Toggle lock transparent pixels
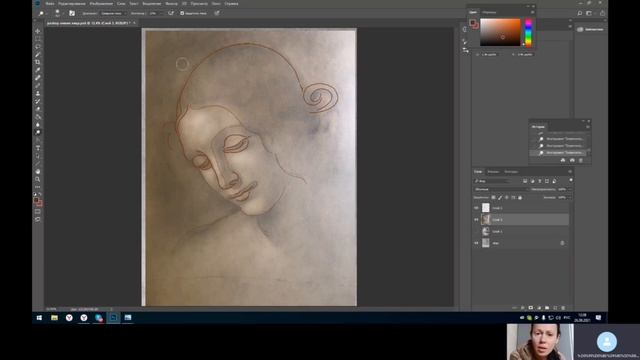This screenshot has width=640, height=360. pyautogui.click(x=493, y=198)
